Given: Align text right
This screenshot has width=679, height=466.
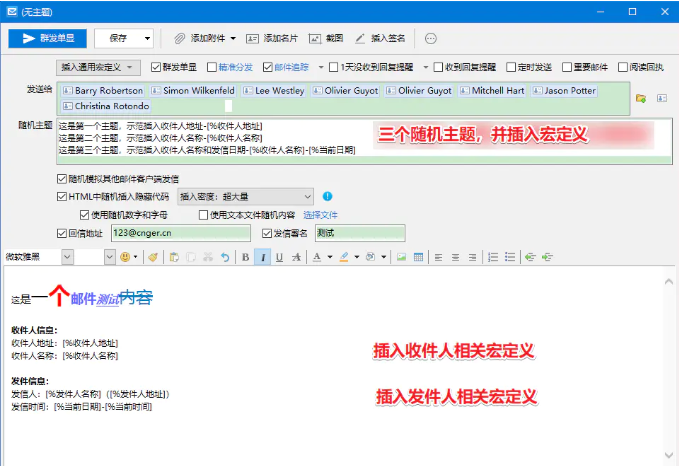Looking at the screenshot, I should click(x=472, y=257).
